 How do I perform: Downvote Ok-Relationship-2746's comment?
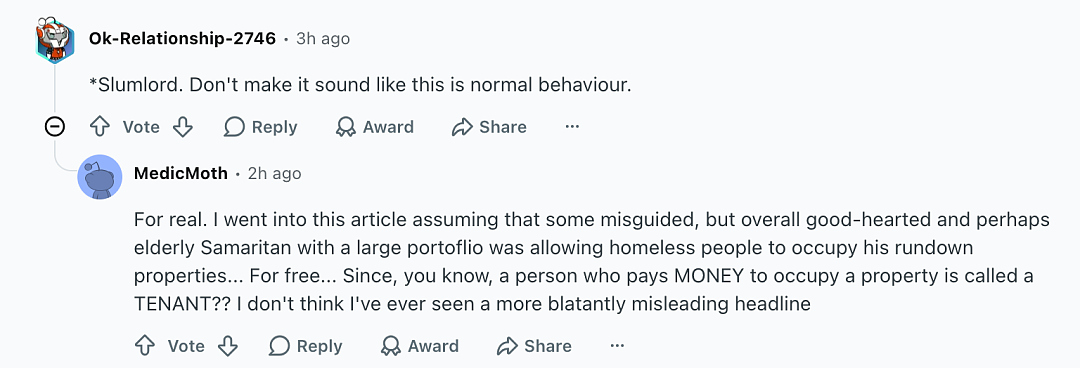coord(183,127)
